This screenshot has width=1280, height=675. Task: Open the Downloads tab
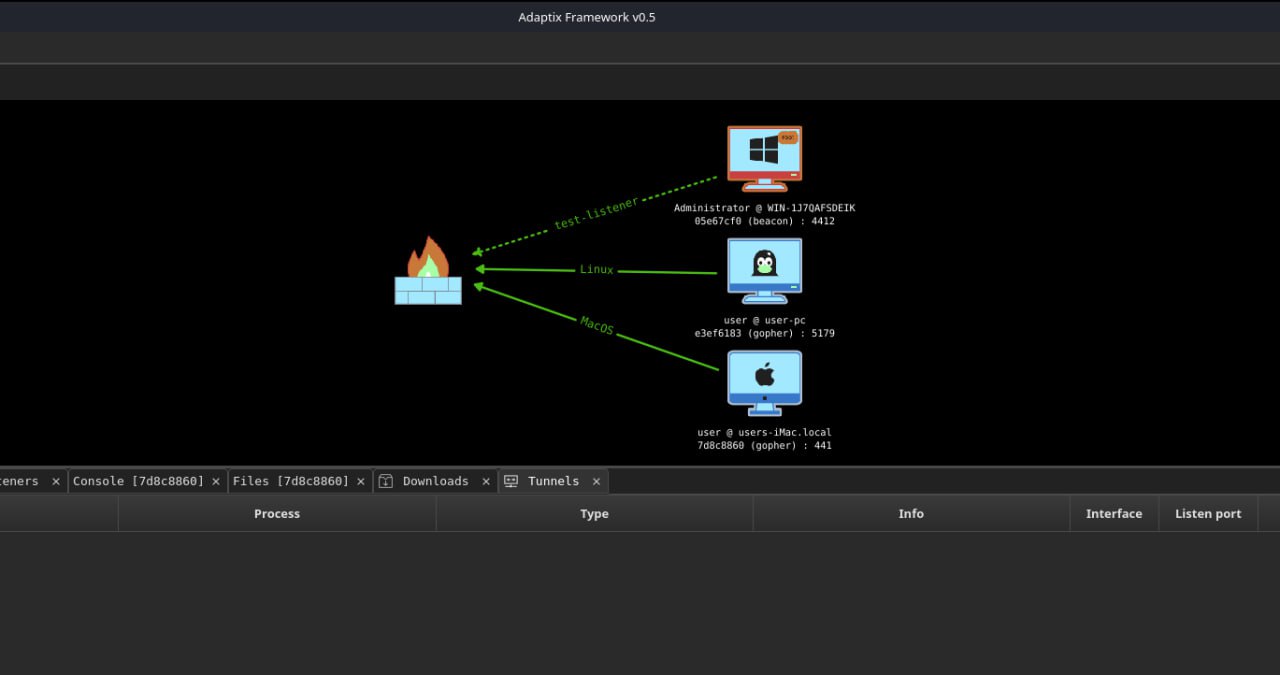pos(435,481)
